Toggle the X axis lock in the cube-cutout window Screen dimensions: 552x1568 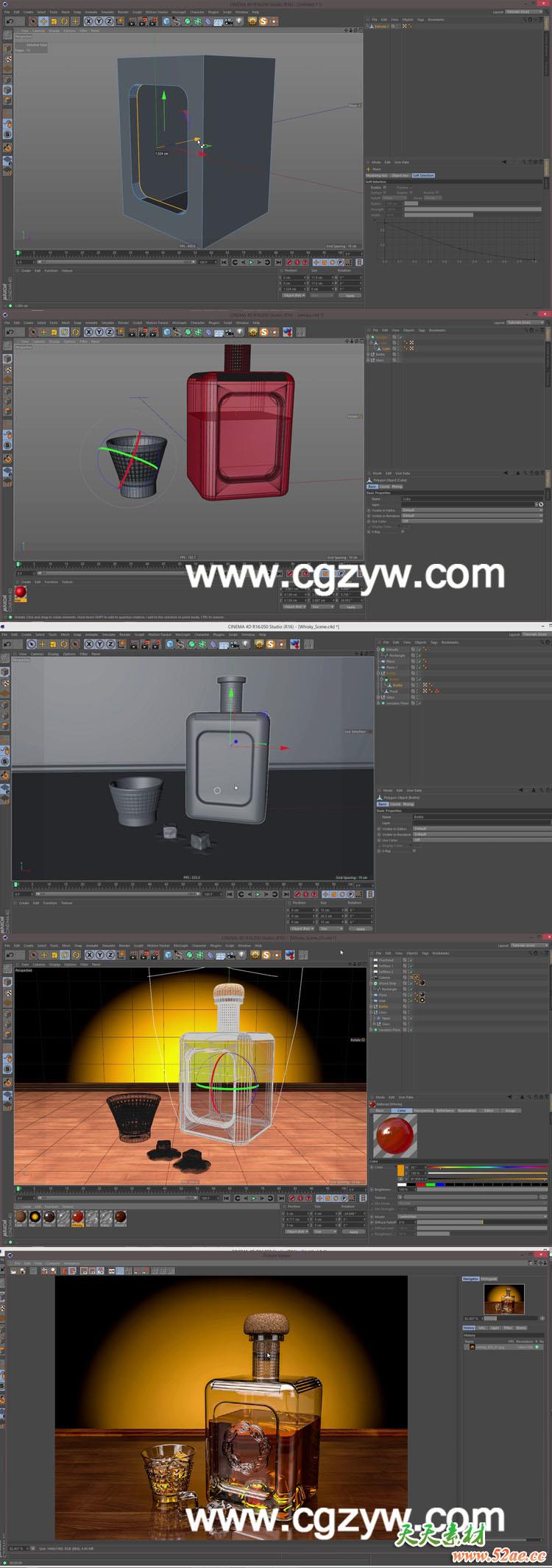(x=88, y=21)
